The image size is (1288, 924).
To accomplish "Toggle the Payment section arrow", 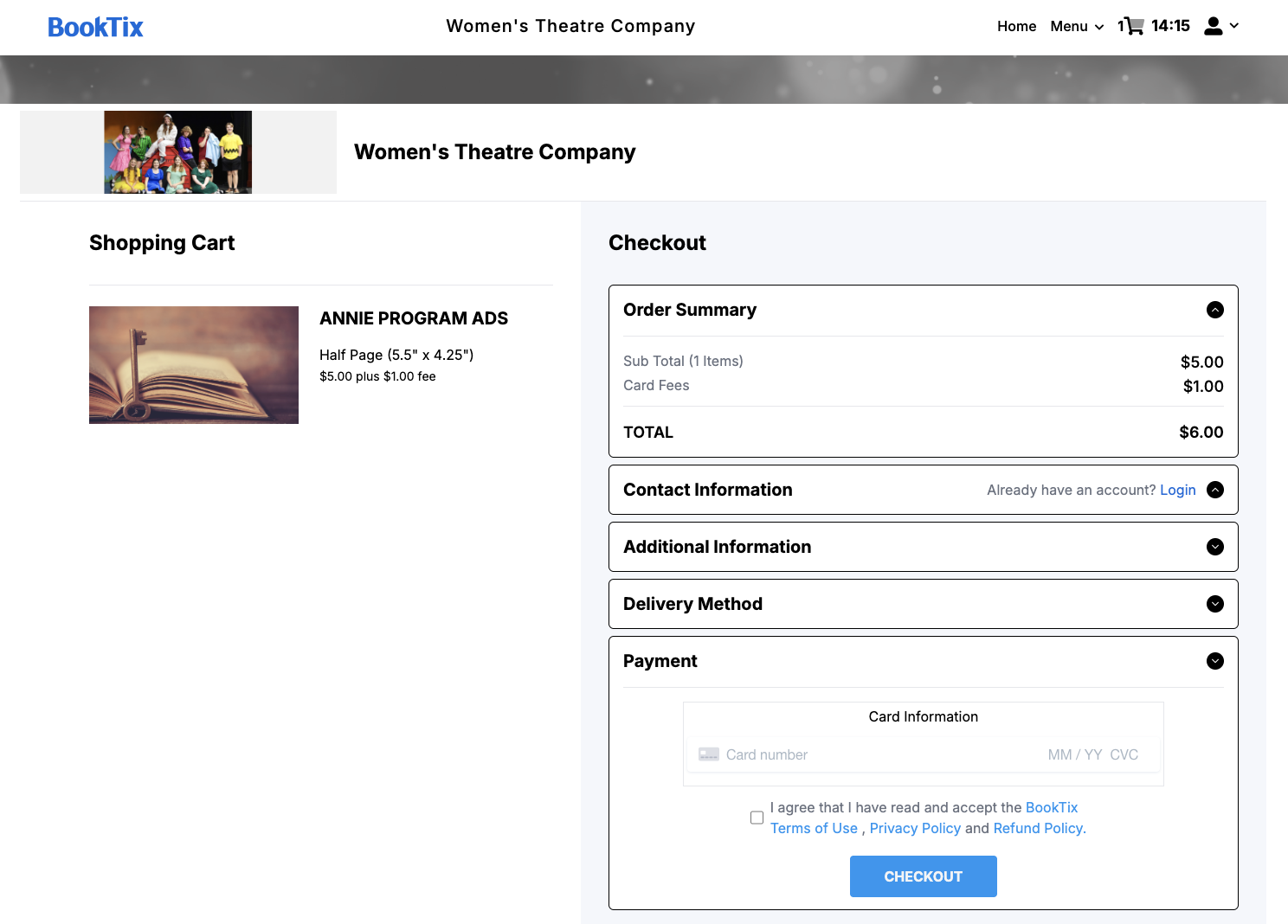I will [x=1215, y=661].
